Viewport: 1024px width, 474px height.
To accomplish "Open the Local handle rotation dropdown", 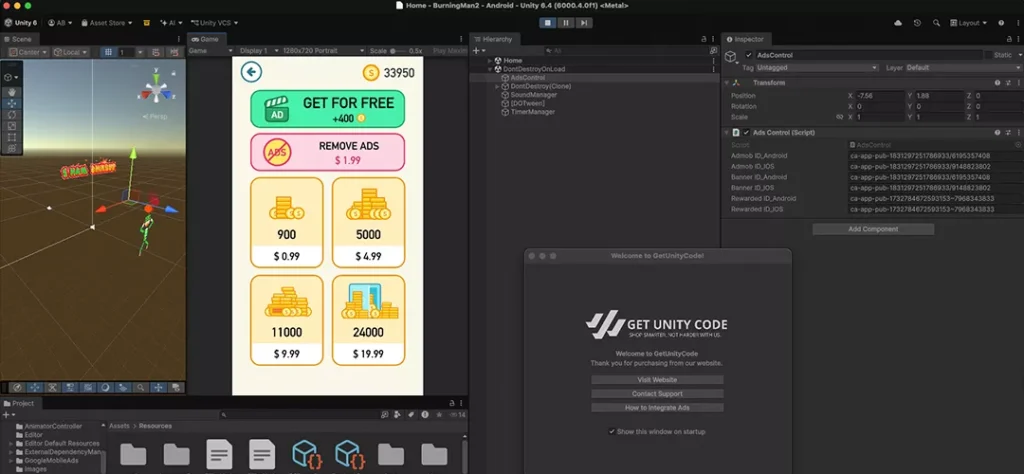I will (71, 52).
